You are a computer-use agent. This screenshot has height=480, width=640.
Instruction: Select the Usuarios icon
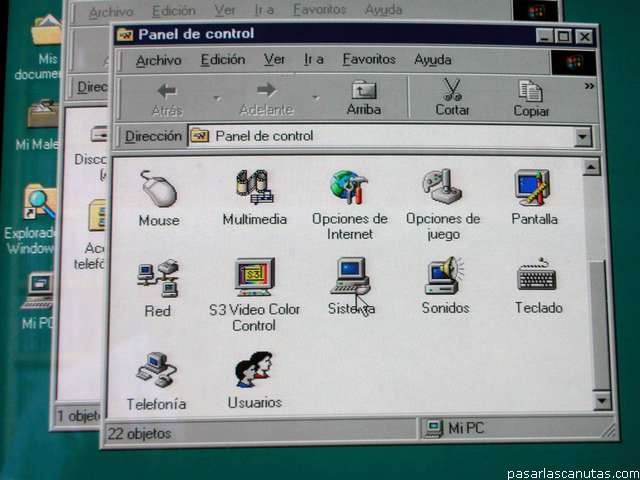pos(254,370)
